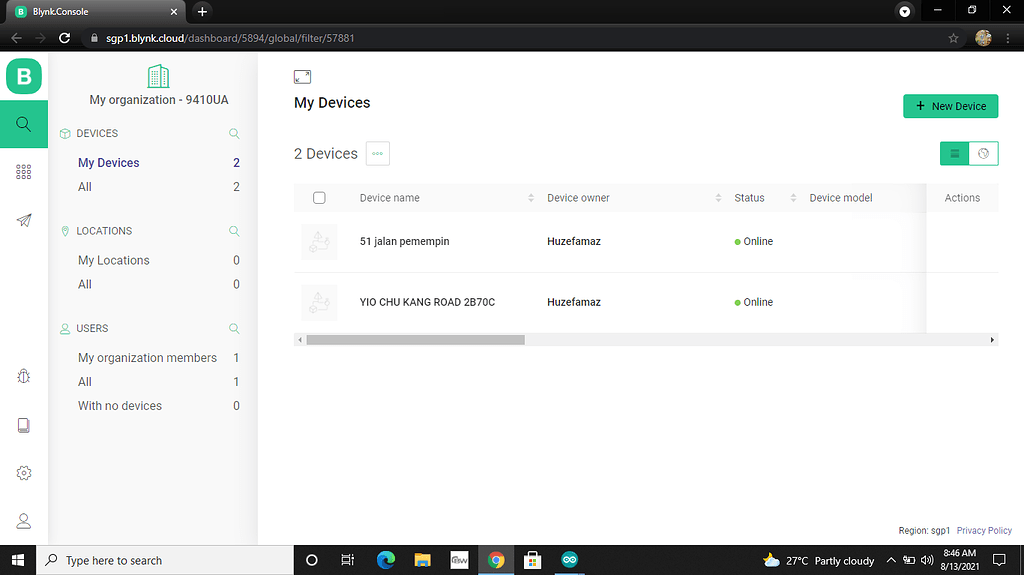
Task: Select My organization members in sidebar
Action: tap(147, 358)
